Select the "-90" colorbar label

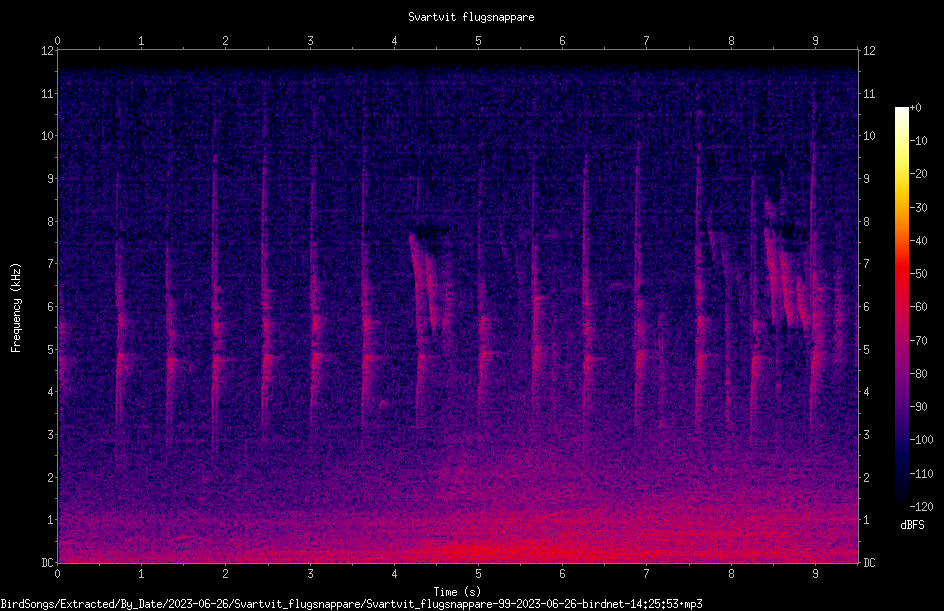coord(919,407)
